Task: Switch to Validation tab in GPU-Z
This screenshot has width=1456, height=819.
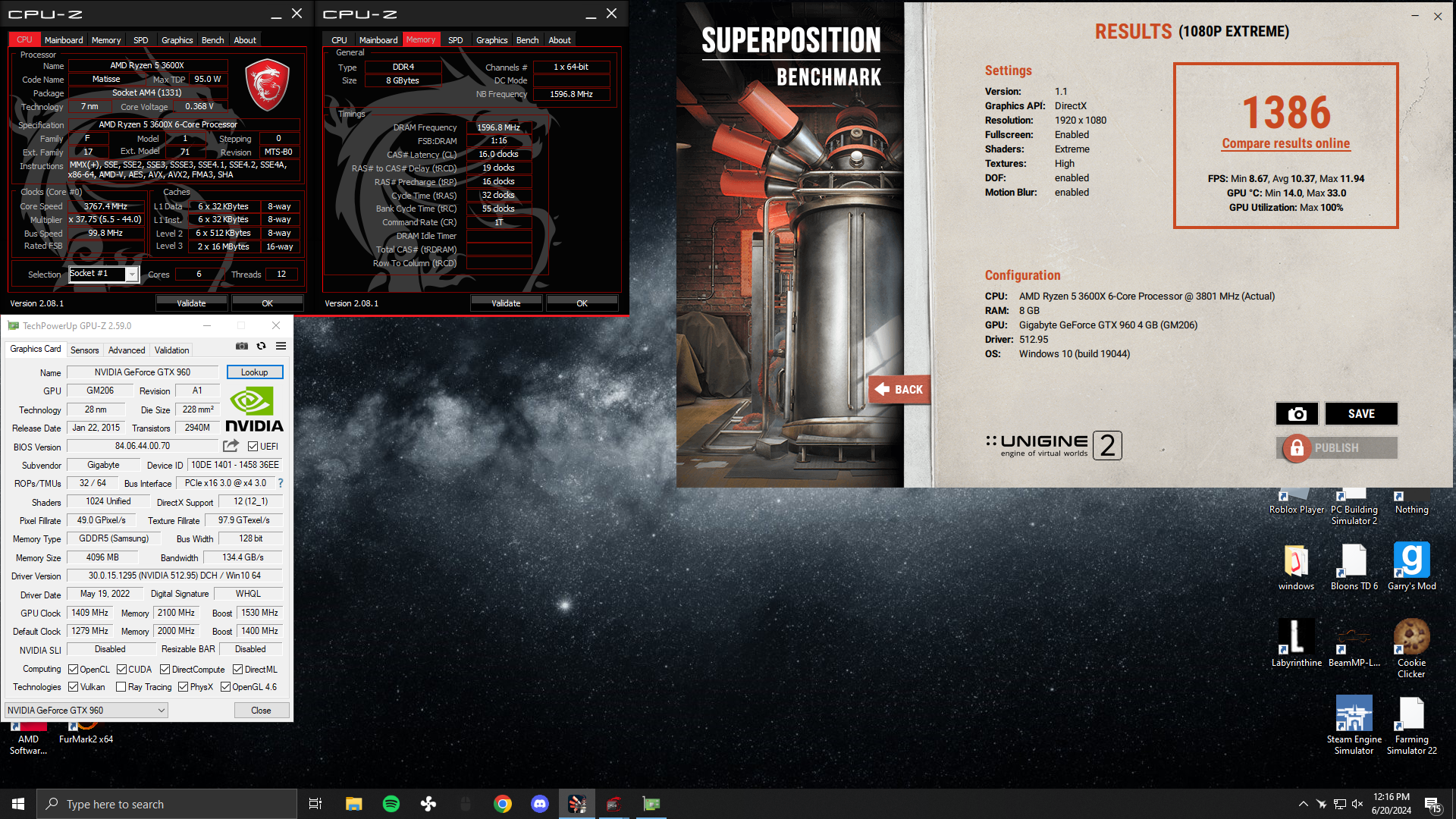Action: pos(172,350)
